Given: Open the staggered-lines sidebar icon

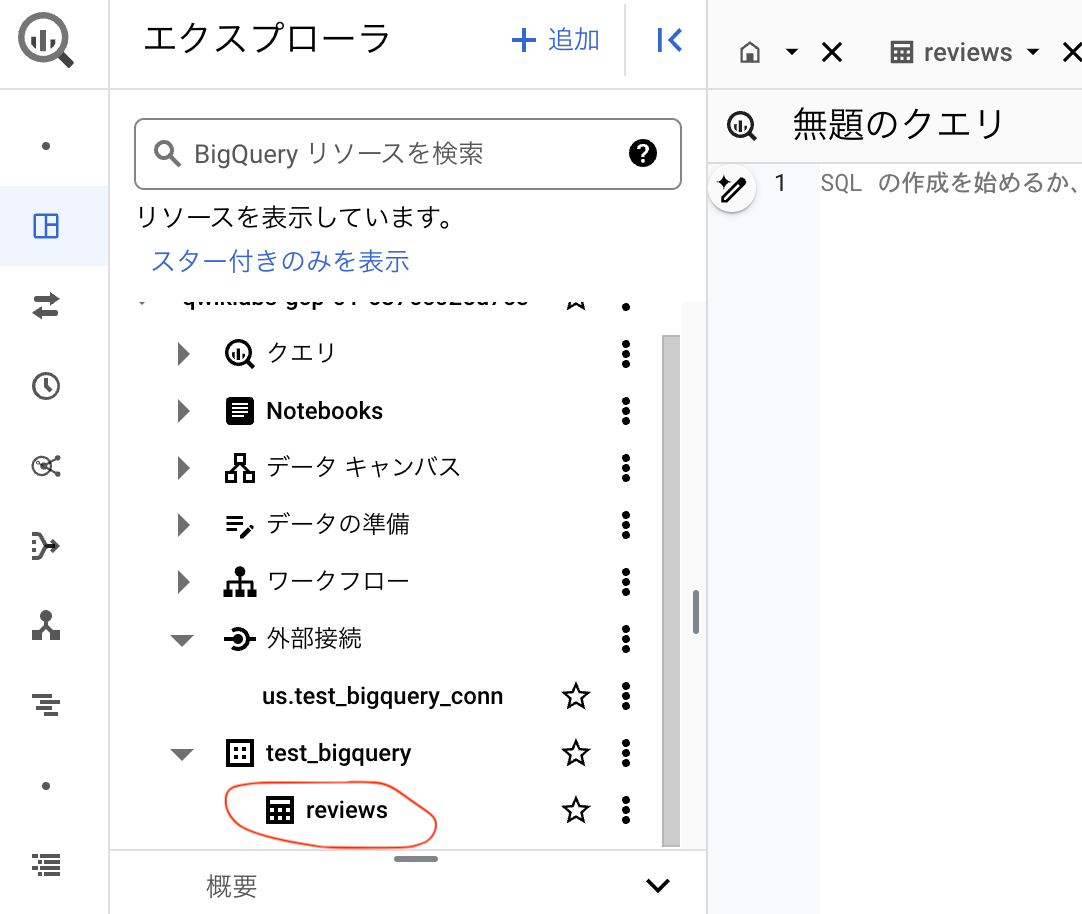Looking at the screenshot, I should (46, 705).
